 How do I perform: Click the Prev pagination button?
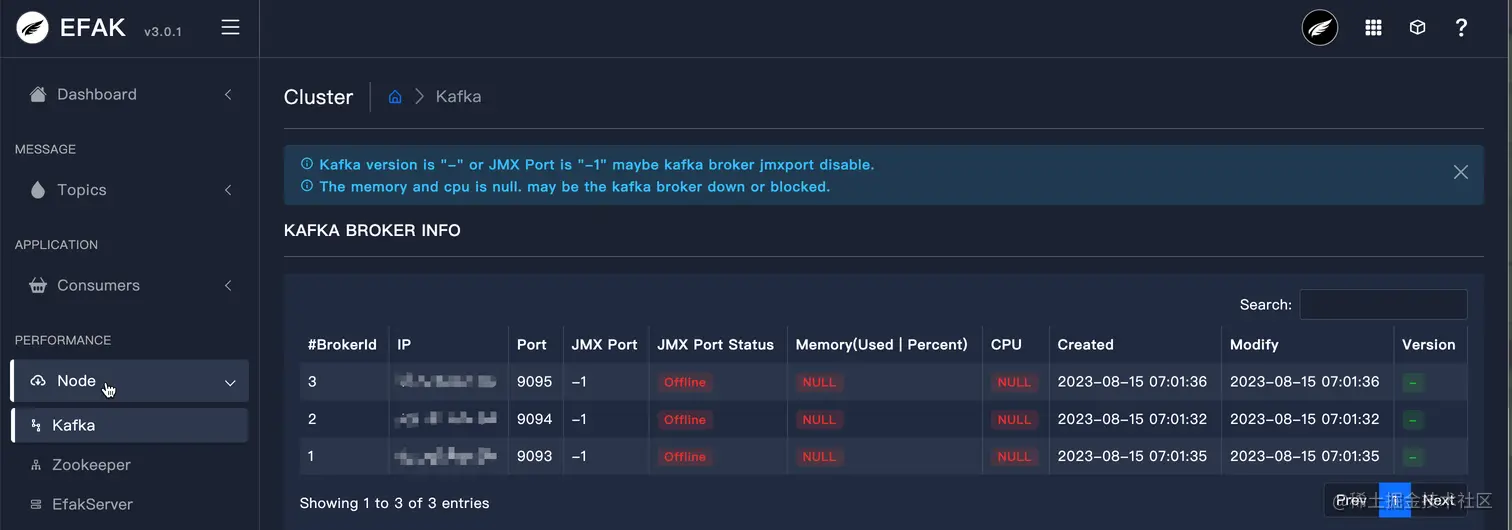pos(1351,500)
